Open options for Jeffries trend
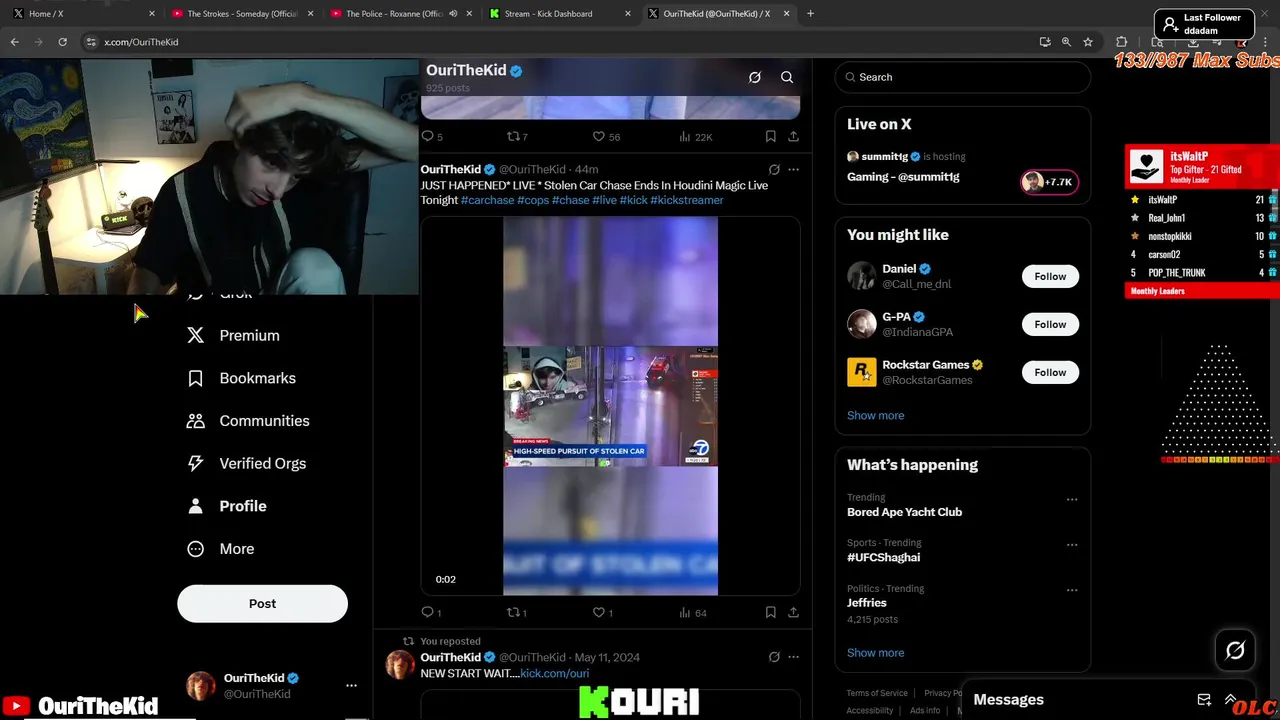 pyautogui.click(x=1072, y=590)
